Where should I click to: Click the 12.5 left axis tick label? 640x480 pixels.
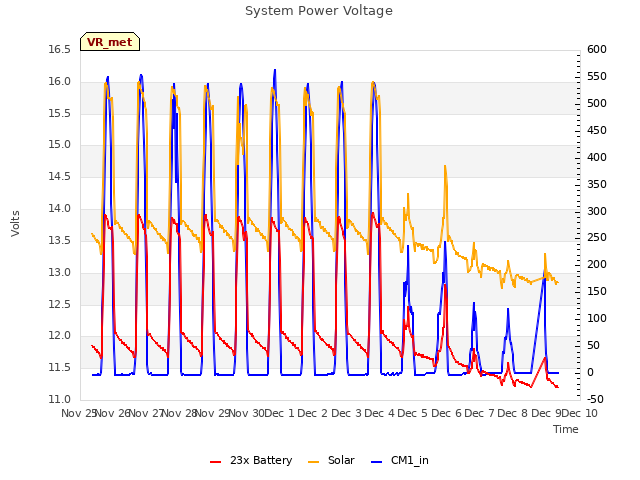point(59,304)
